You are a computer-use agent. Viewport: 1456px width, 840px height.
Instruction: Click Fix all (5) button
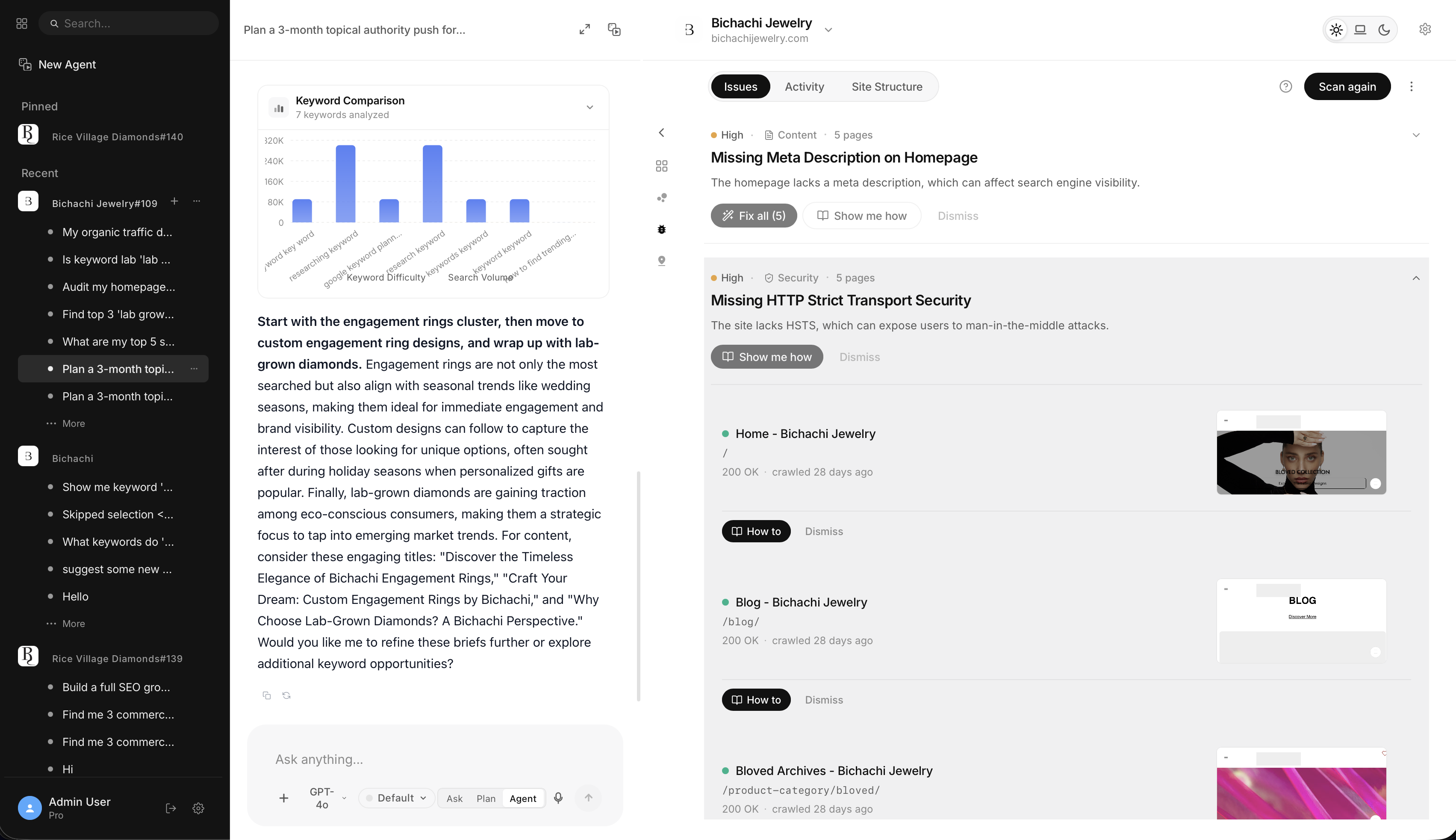[x=754, y=216]
